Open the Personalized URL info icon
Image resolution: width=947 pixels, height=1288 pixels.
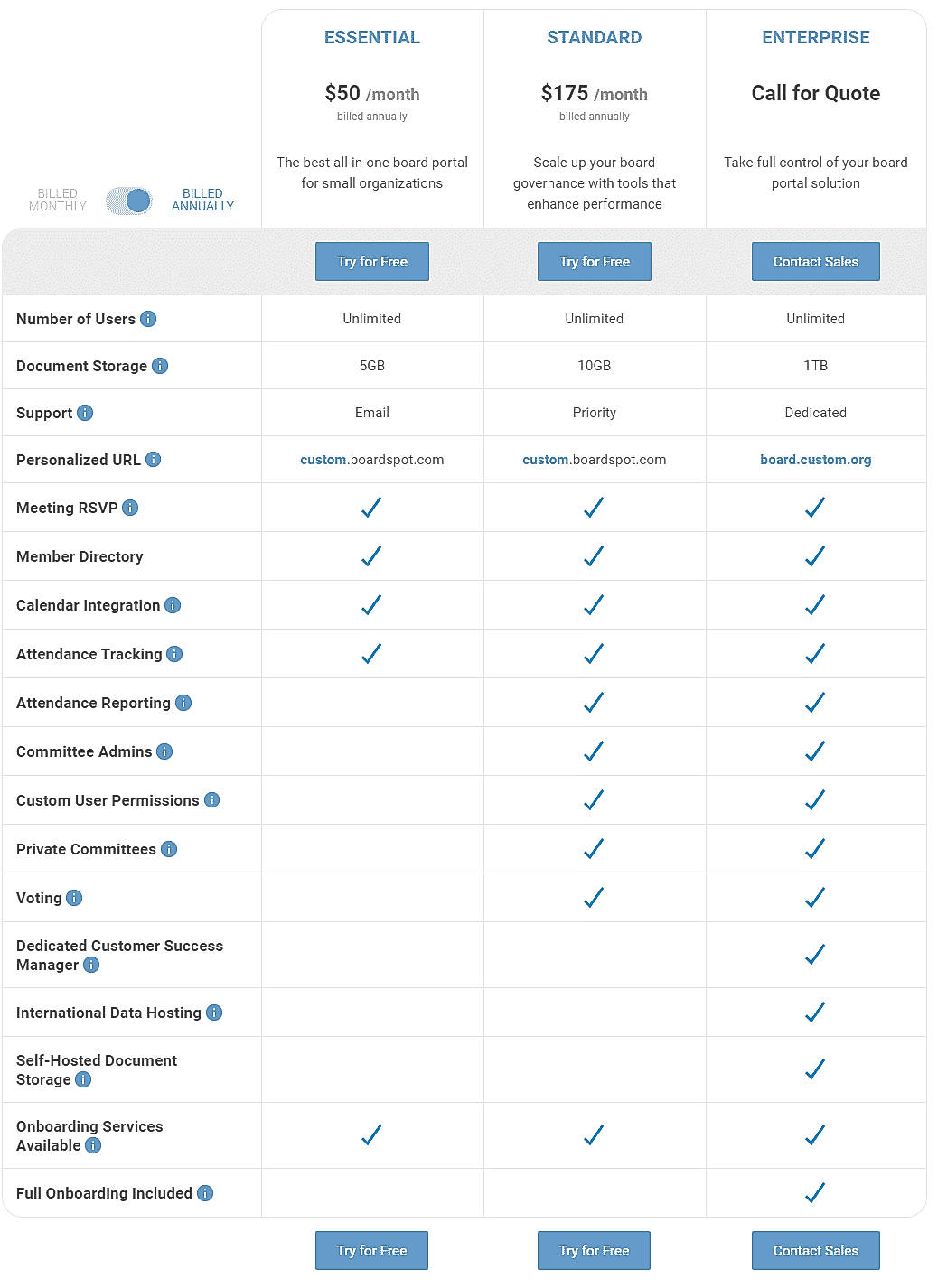click(154, 460)
